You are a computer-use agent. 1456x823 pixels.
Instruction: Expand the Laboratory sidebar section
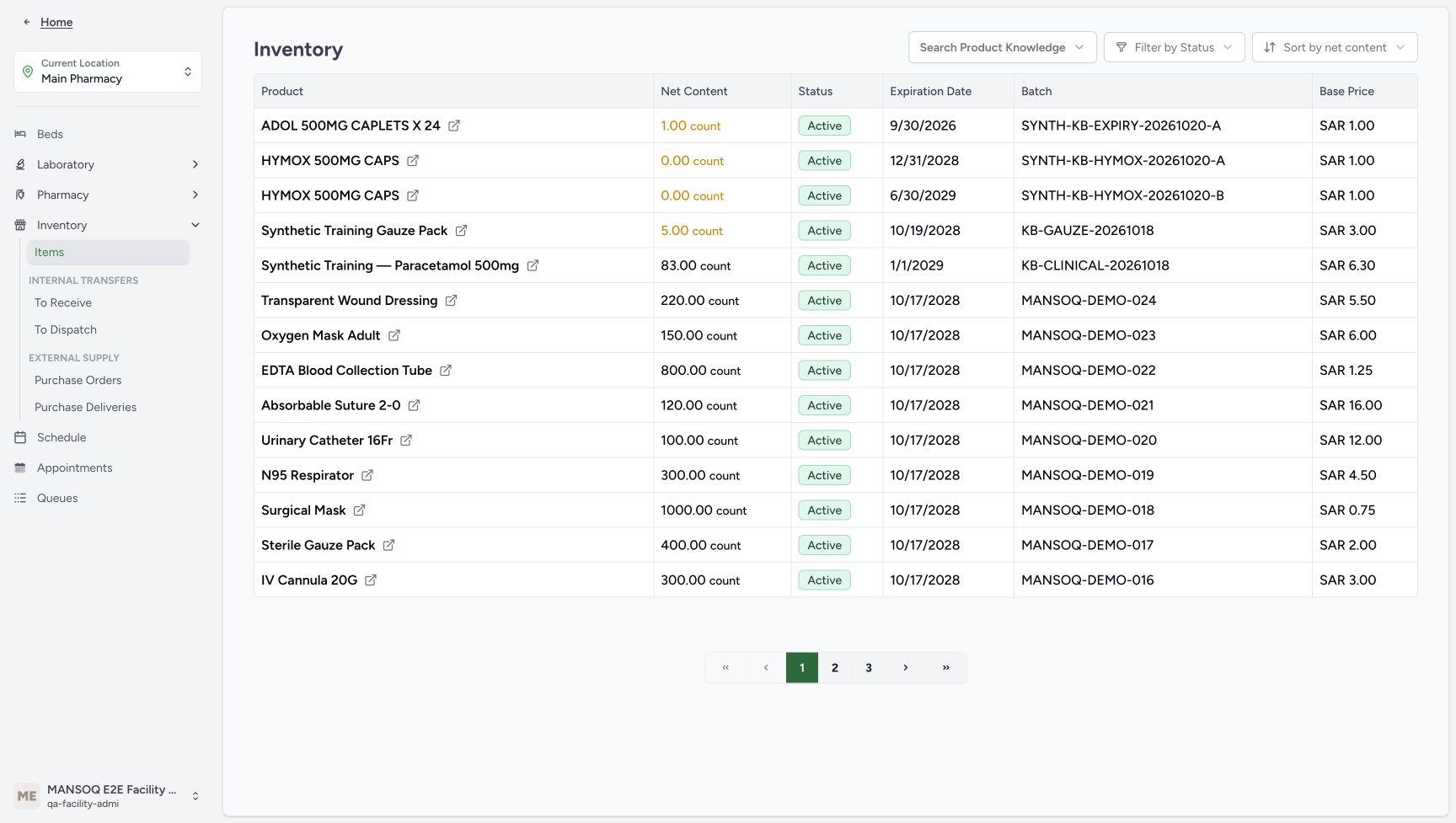pyautogui.click(x=108, y=164)
